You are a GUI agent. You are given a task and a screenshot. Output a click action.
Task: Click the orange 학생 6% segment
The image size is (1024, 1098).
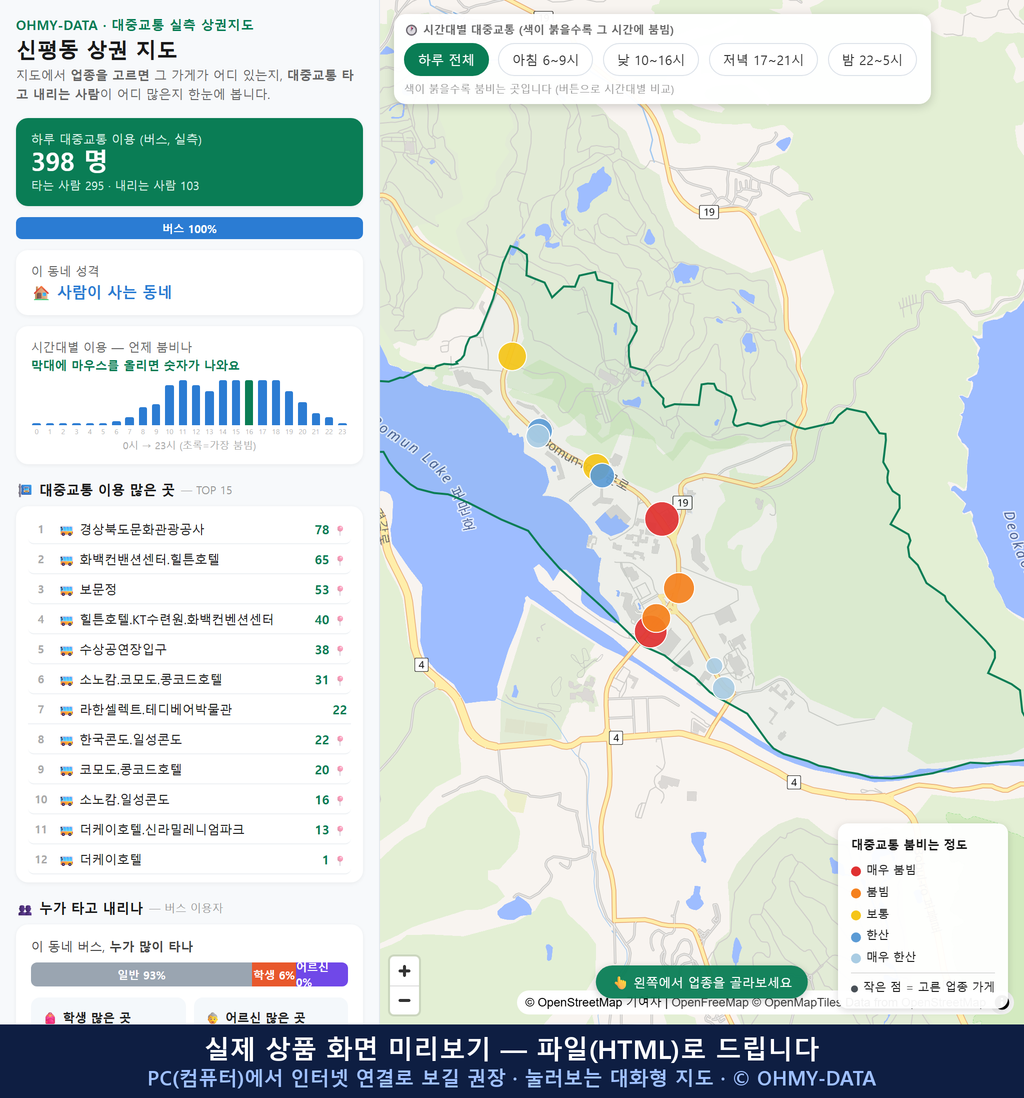(x=274, y=975)
